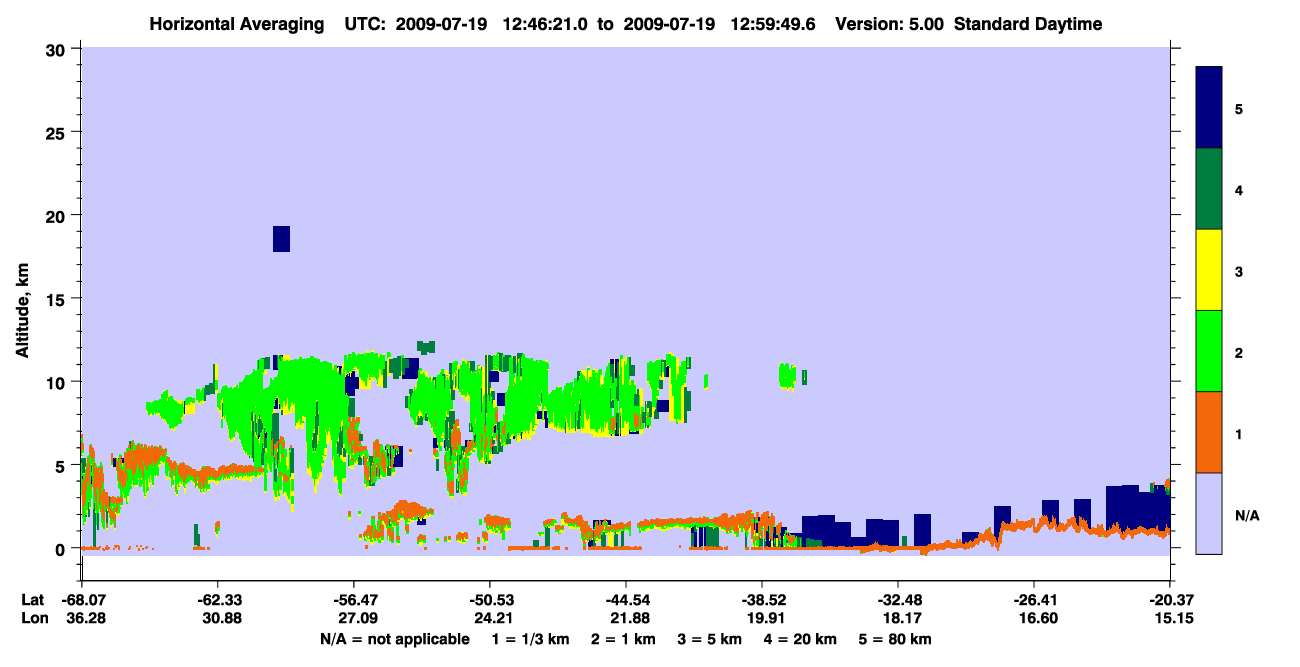This screenshot has width=1300, height=667.
Task: Click the '4 = 20 km' legend note
Action: pos(802,639)
